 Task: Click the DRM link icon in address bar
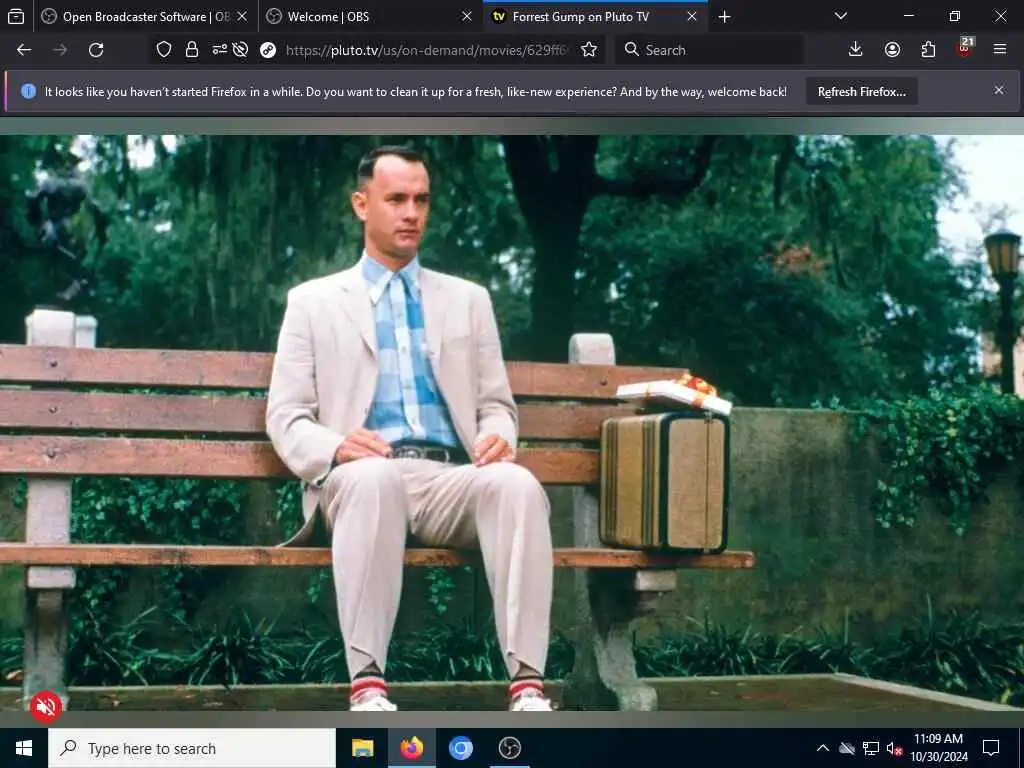(268, 50)
